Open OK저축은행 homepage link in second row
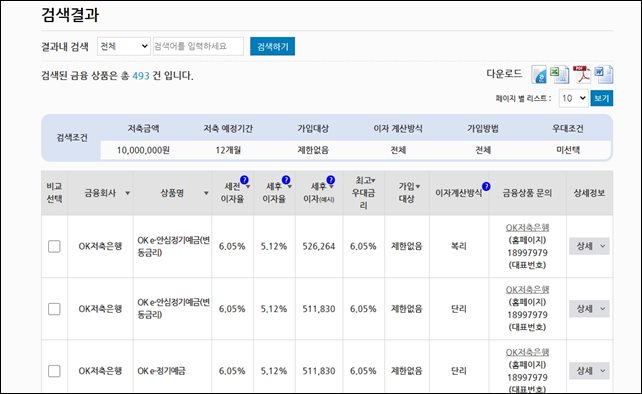Viewport: 642px width, 394px height. 527,290
